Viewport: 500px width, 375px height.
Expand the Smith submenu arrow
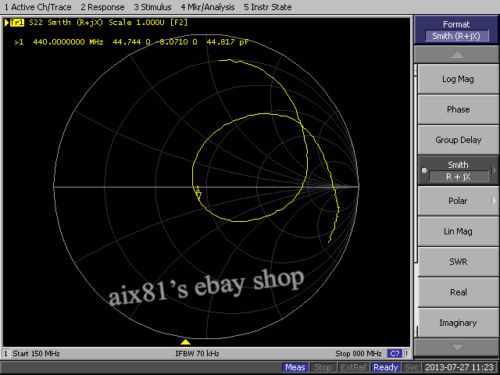[x=493, y=170]
